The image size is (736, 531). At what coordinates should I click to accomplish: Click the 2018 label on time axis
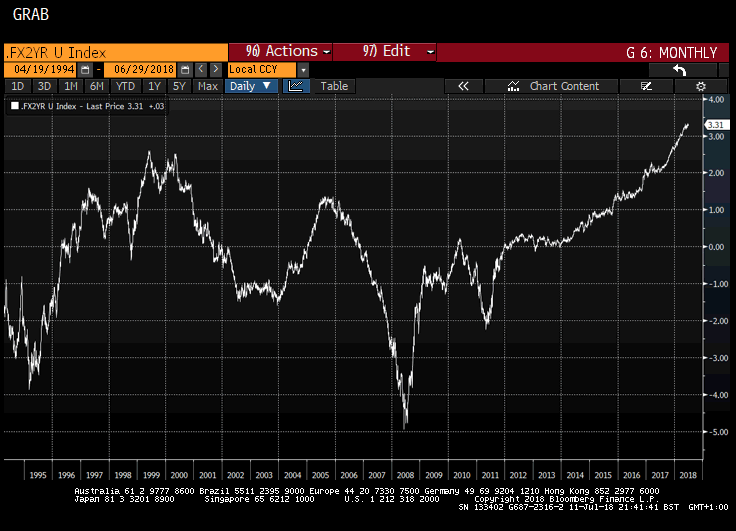(x=688, y=475)
